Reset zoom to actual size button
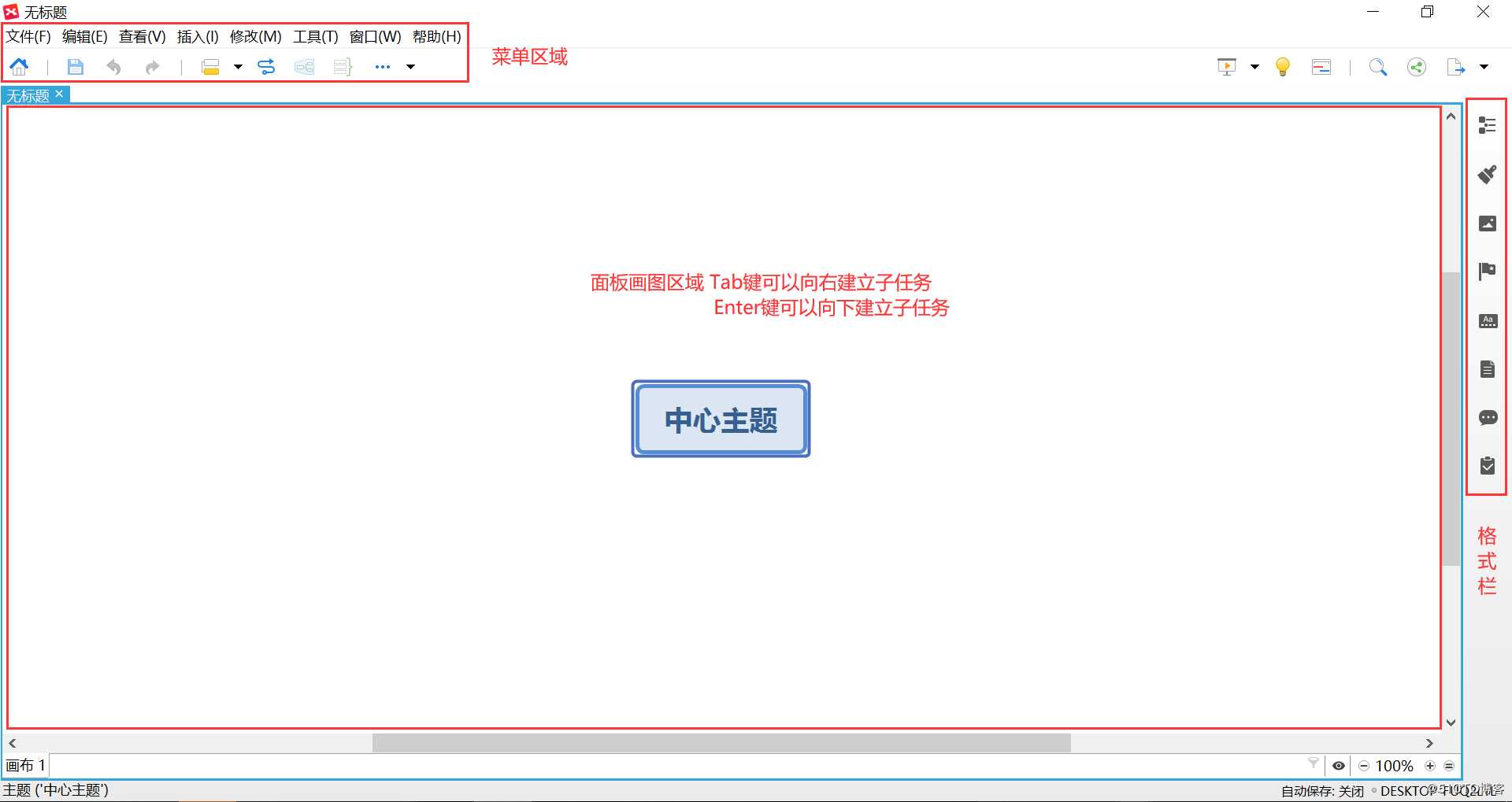This screenshot has width=1512, height=802. click(1448, 766)
